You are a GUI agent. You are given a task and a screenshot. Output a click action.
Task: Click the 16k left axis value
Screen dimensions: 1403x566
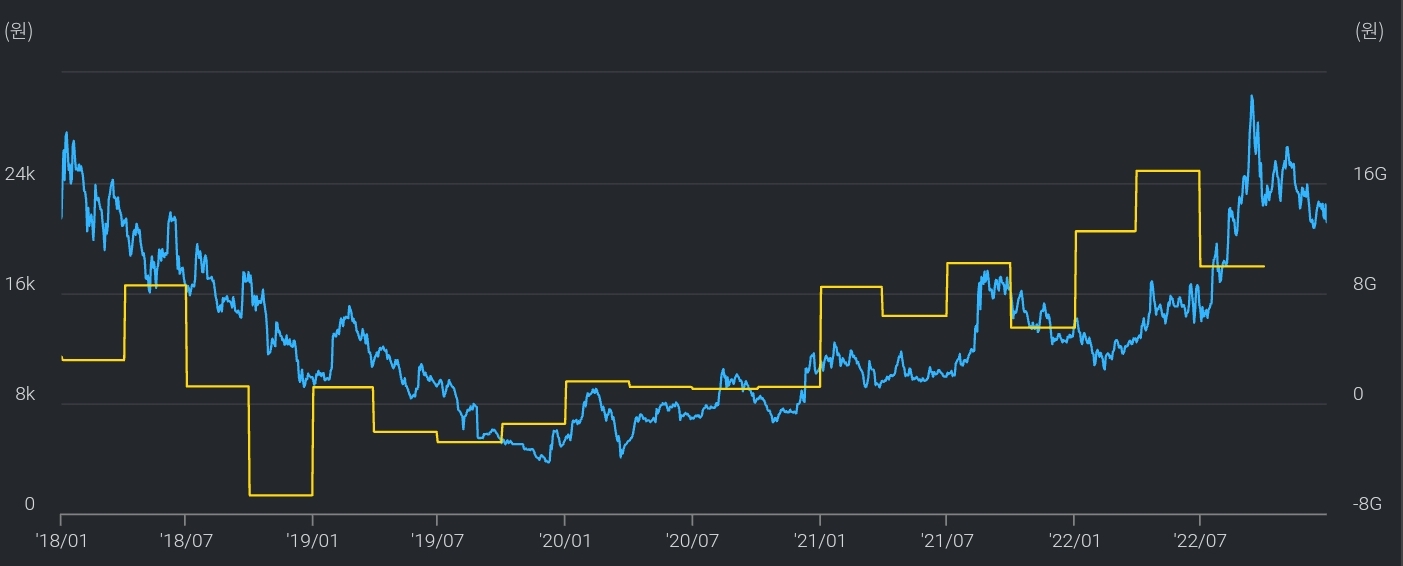[20, 285]
